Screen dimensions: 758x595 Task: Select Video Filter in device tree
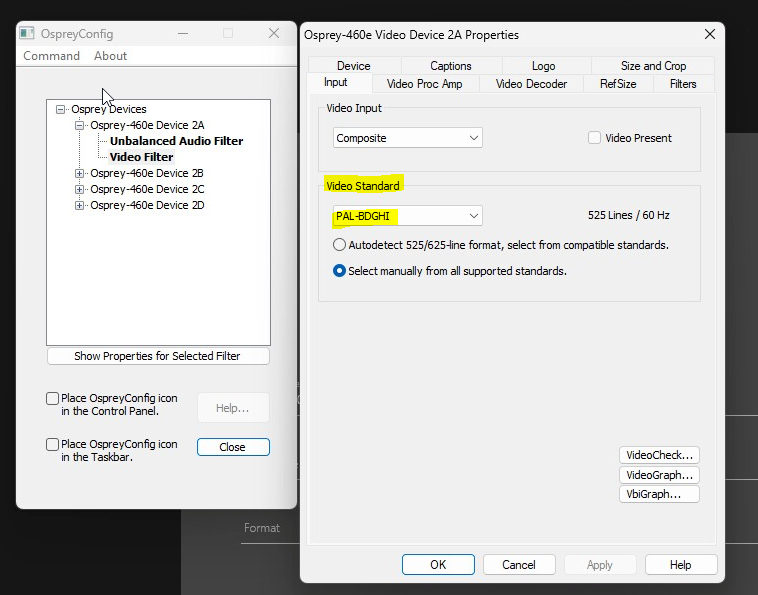[x=141, y=157]
